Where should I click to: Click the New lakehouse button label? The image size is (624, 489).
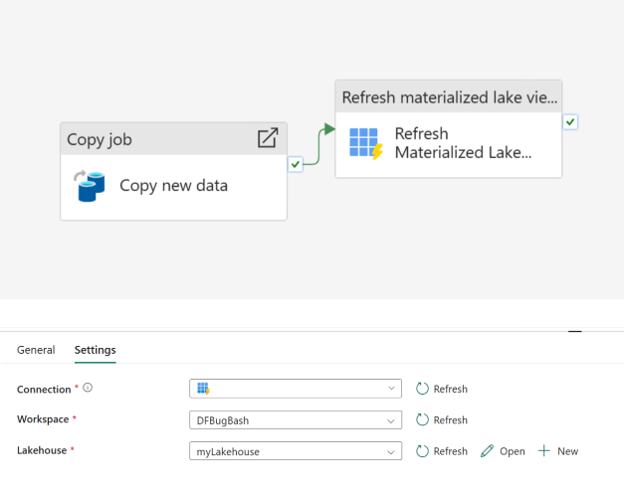tap(567, 451)
